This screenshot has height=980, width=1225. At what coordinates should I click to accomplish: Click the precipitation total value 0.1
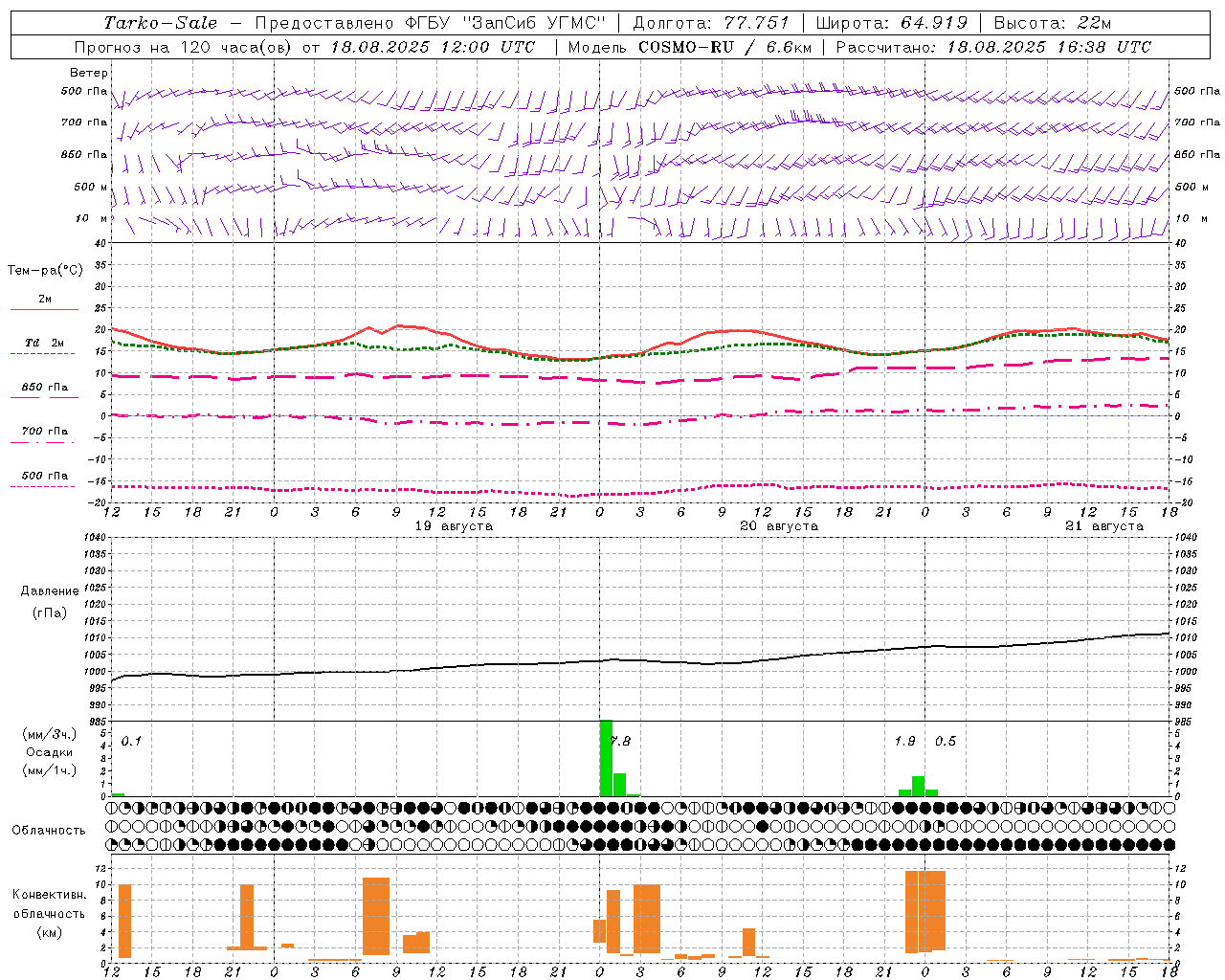[x=131, y=741]
